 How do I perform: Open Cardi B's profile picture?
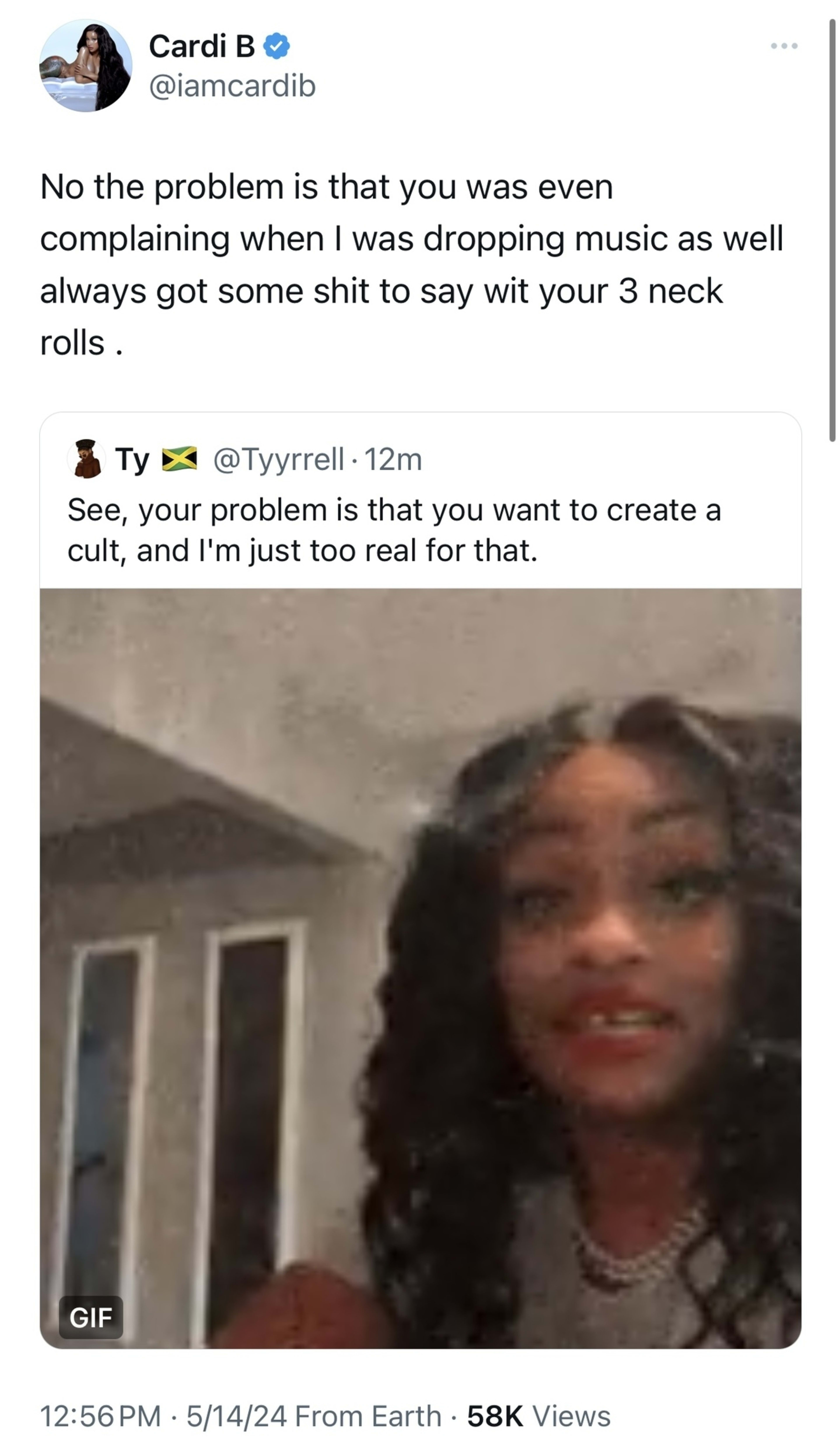86,66
